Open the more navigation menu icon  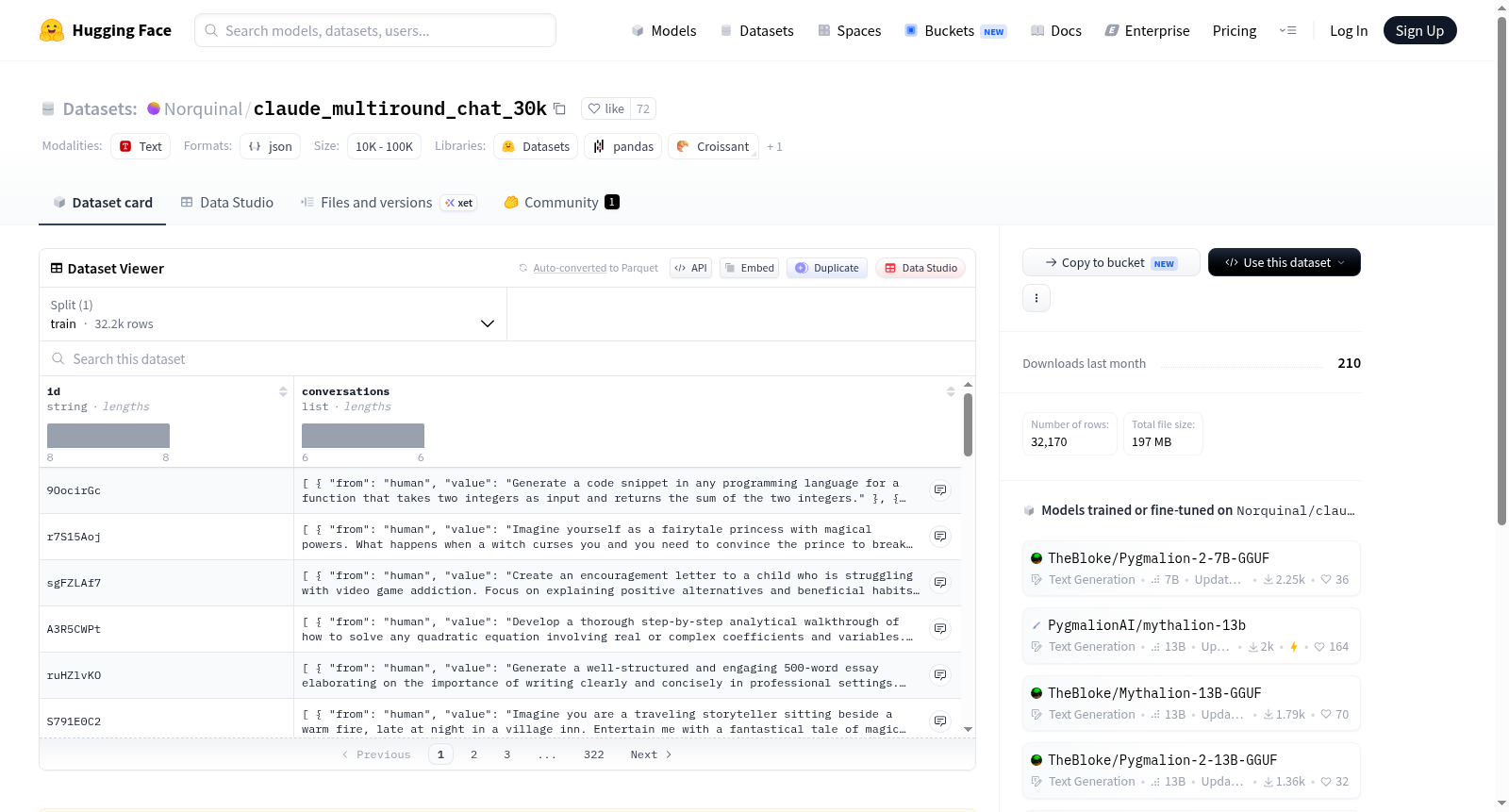pyautogui.click(x=1287, y=30)
